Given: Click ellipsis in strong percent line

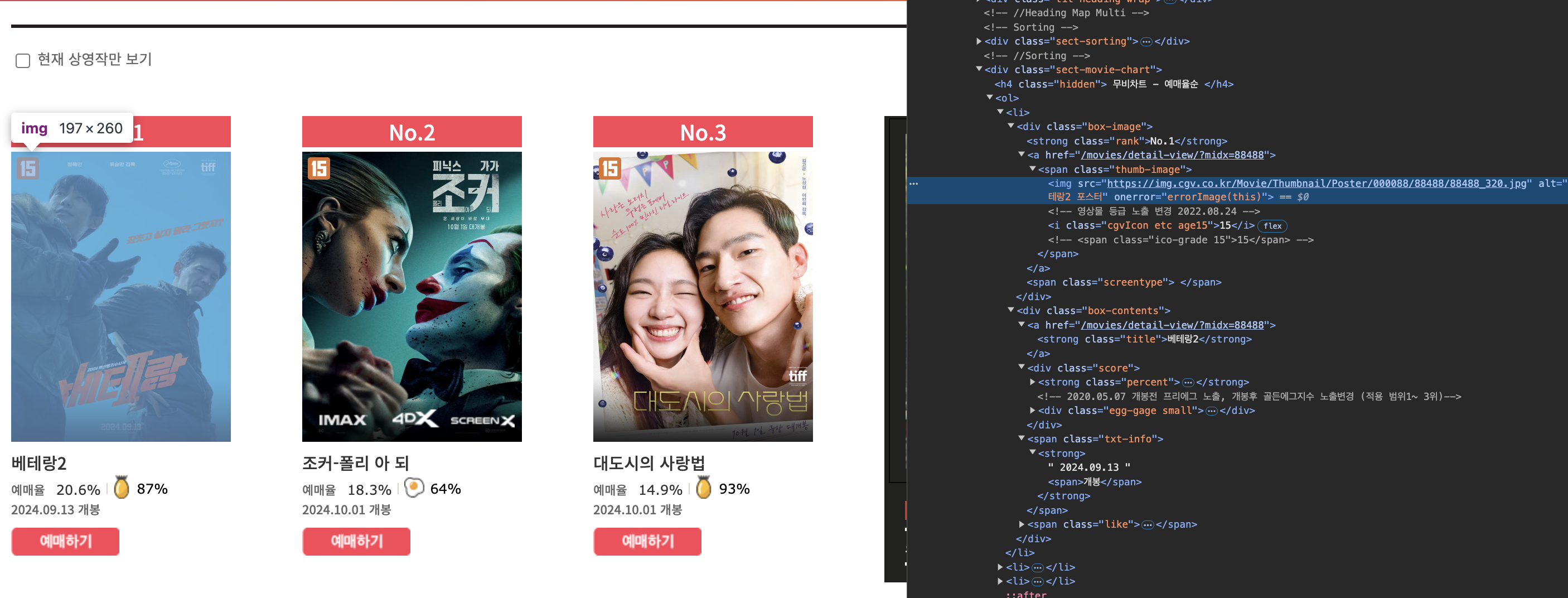Looking at the screenshot, I should [x=1188, y=383].
